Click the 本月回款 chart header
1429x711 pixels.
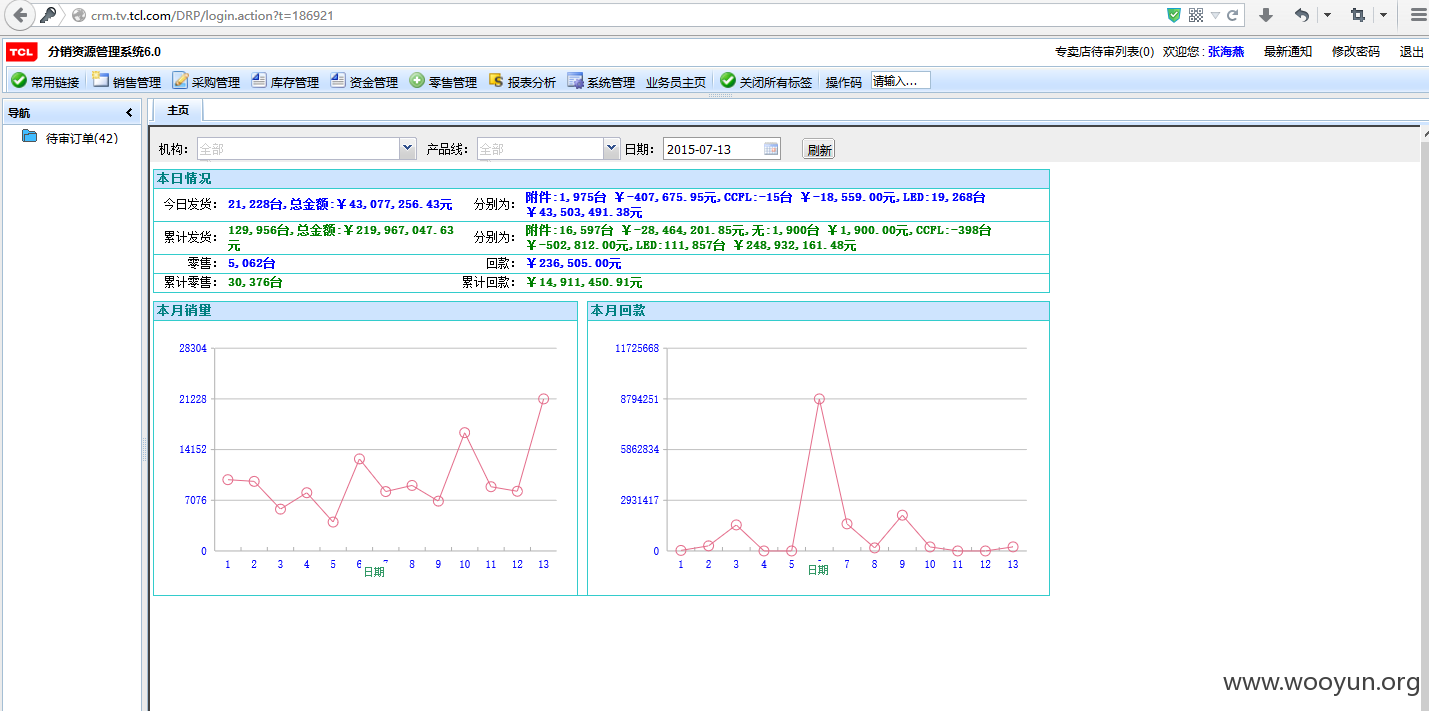click(x=818, y=311)
